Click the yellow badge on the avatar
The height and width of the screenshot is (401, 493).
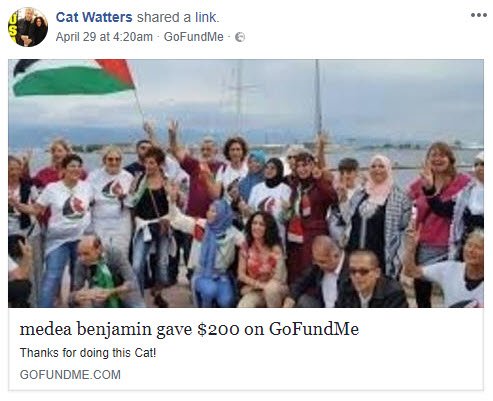(x=12, y=27)
